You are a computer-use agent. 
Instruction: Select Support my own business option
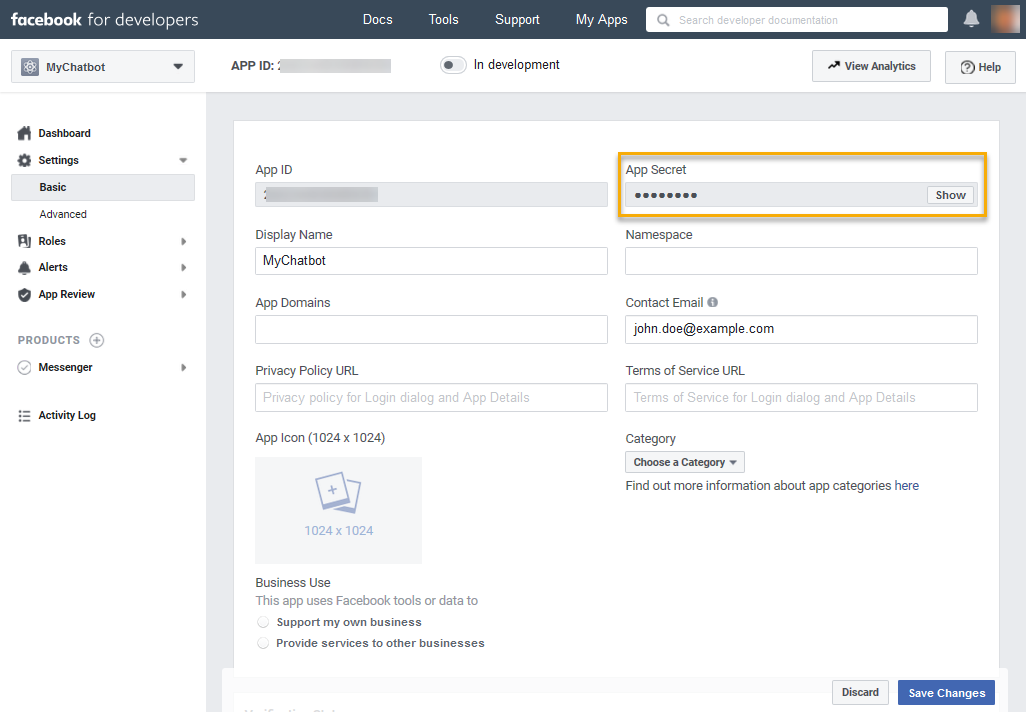point(263,622)
